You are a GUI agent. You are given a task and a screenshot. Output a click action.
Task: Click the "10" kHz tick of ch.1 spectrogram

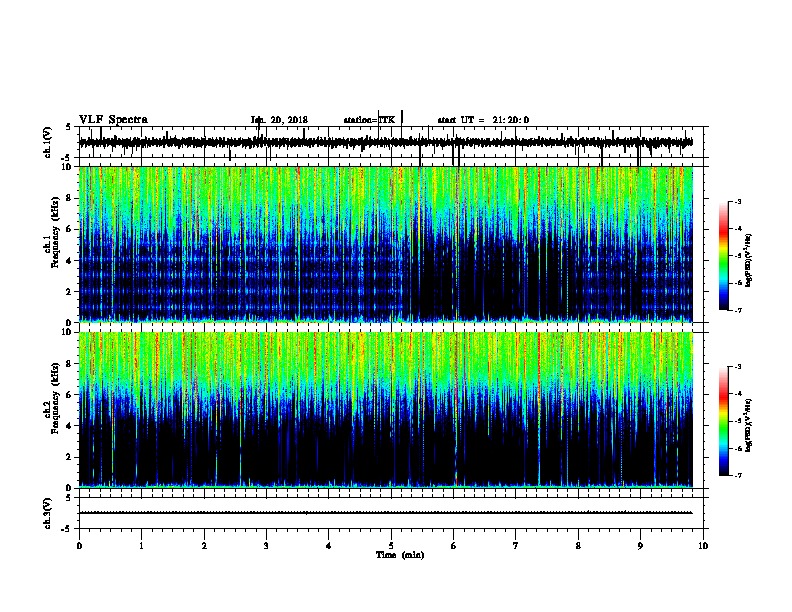[x=67, y=167]
